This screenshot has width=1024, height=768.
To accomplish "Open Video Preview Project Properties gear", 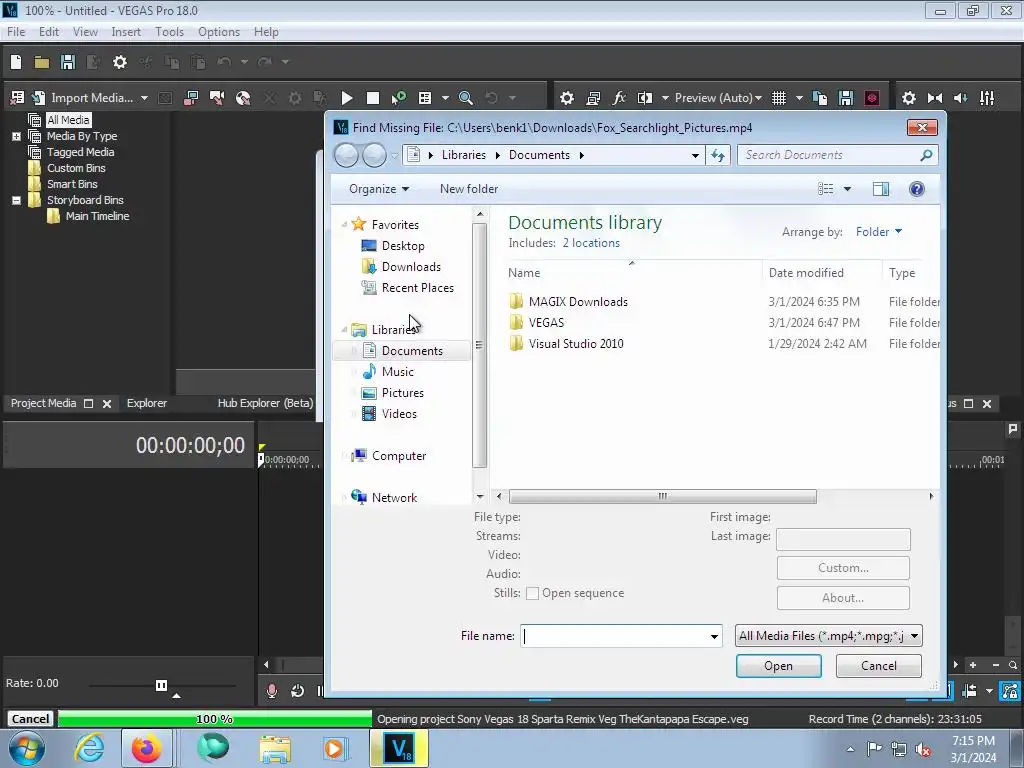I will [x=567, y=98].
